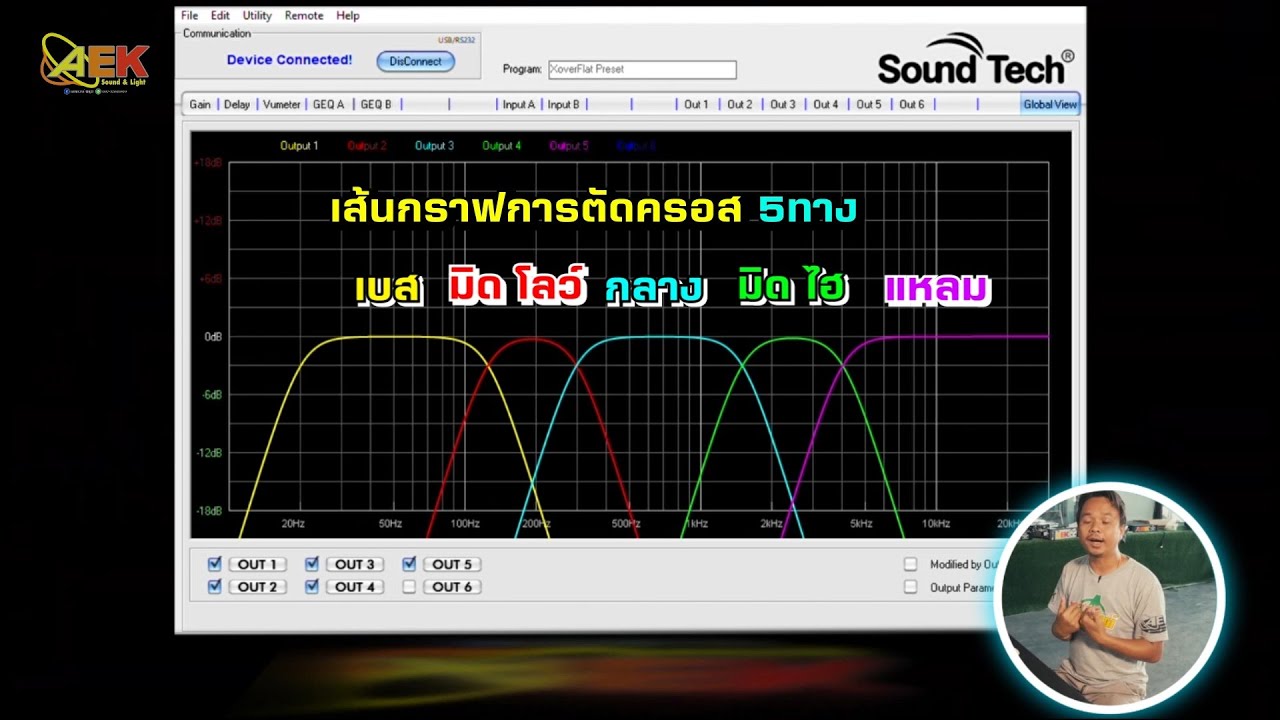Open the Utility menu
The image size is (1280, 720).
coord(257,16)
